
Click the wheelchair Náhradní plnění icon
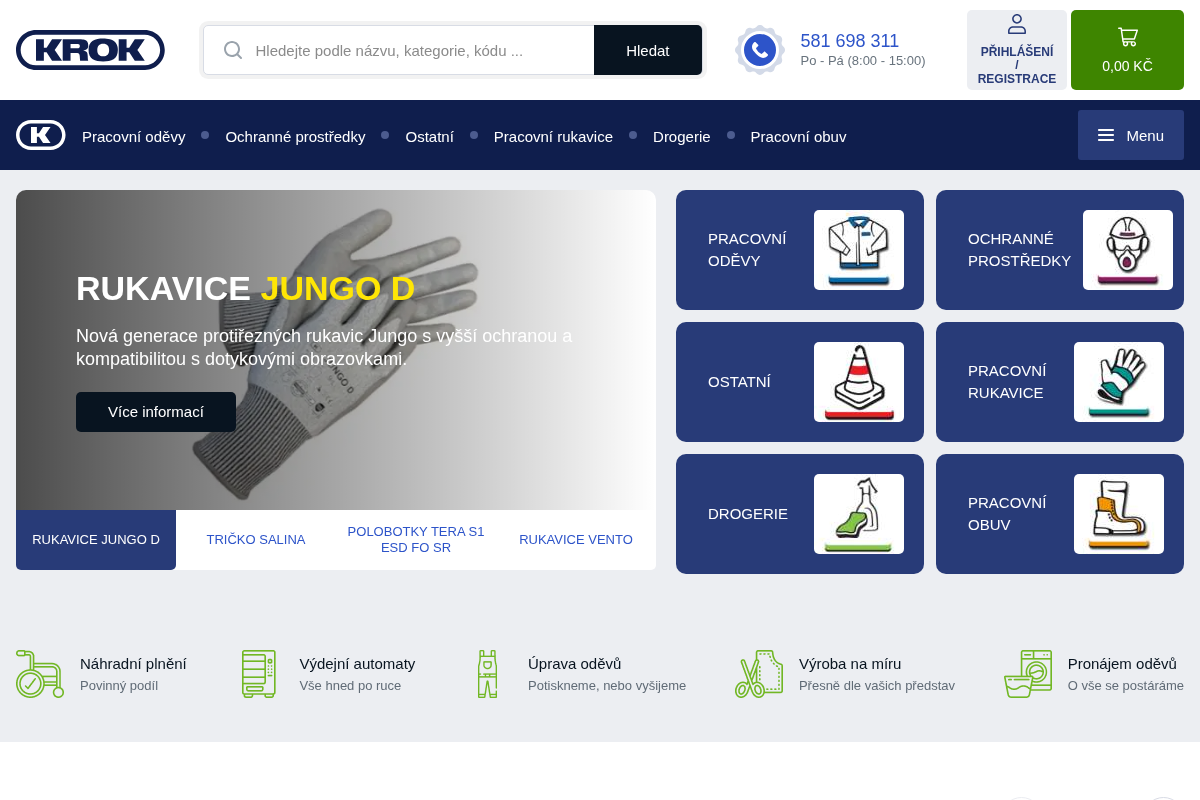(40, 674)
